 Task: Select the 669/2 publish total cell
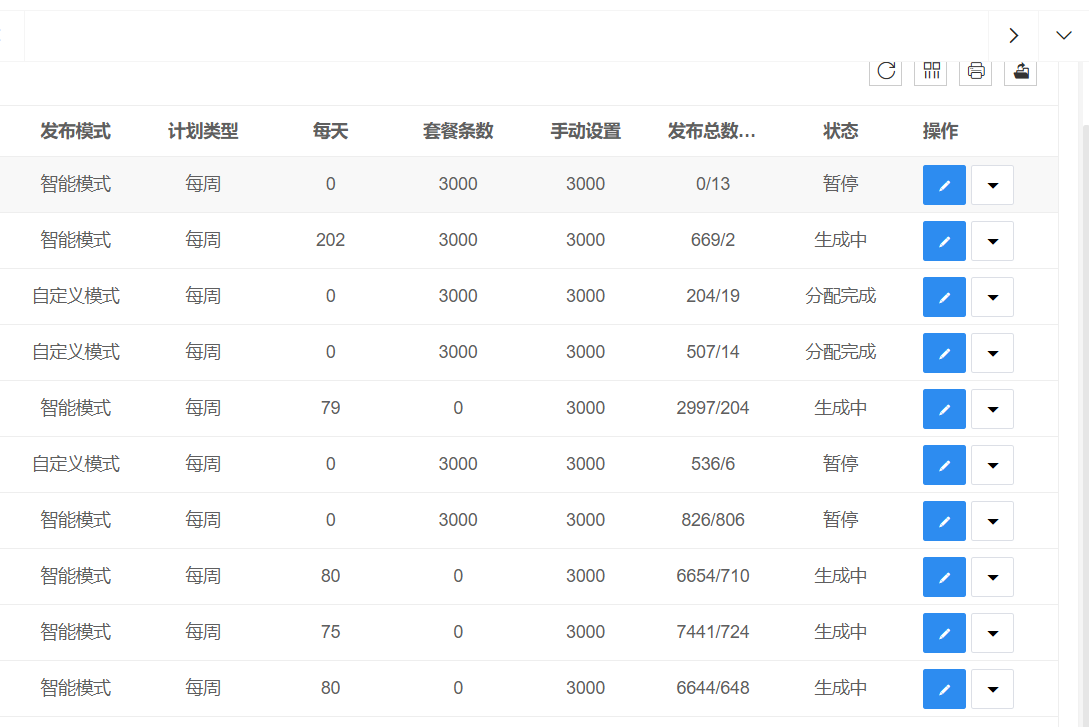[x=713, y=240]
